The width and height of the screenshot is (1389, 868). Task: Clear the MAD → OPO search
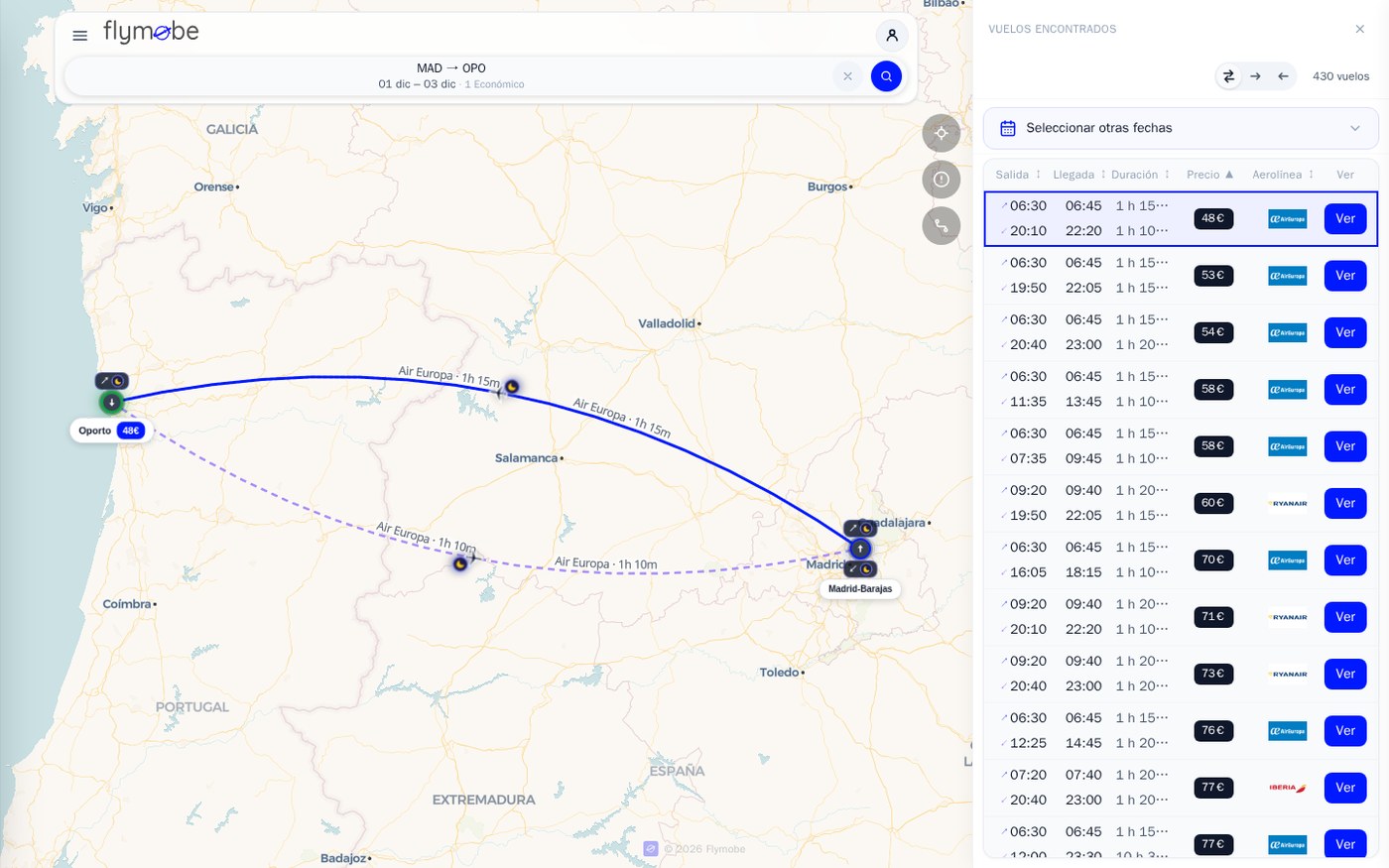pos(847,76)
